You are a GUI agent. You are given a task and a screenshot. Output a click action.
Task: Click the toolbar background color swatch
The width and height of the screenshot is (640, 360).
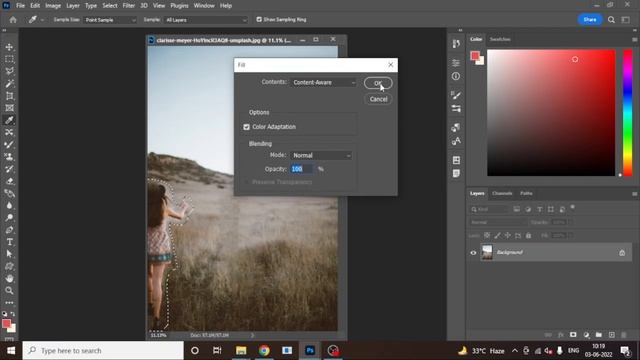(12, 328)
